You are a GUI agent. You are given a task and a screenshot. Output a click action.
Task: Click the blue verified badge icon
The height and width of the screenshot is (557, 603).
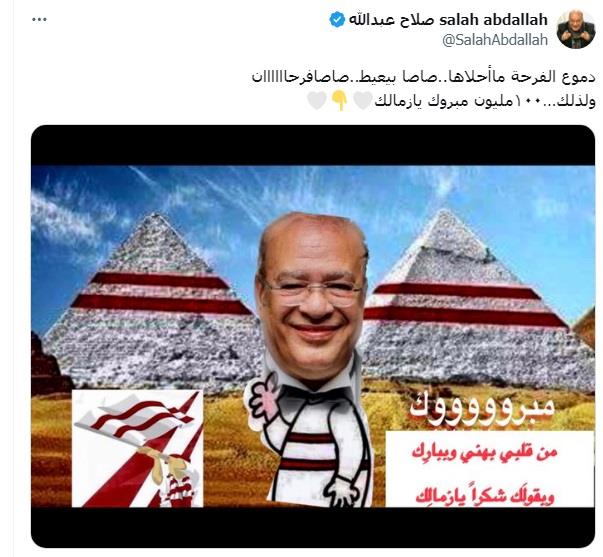point(337,20)
